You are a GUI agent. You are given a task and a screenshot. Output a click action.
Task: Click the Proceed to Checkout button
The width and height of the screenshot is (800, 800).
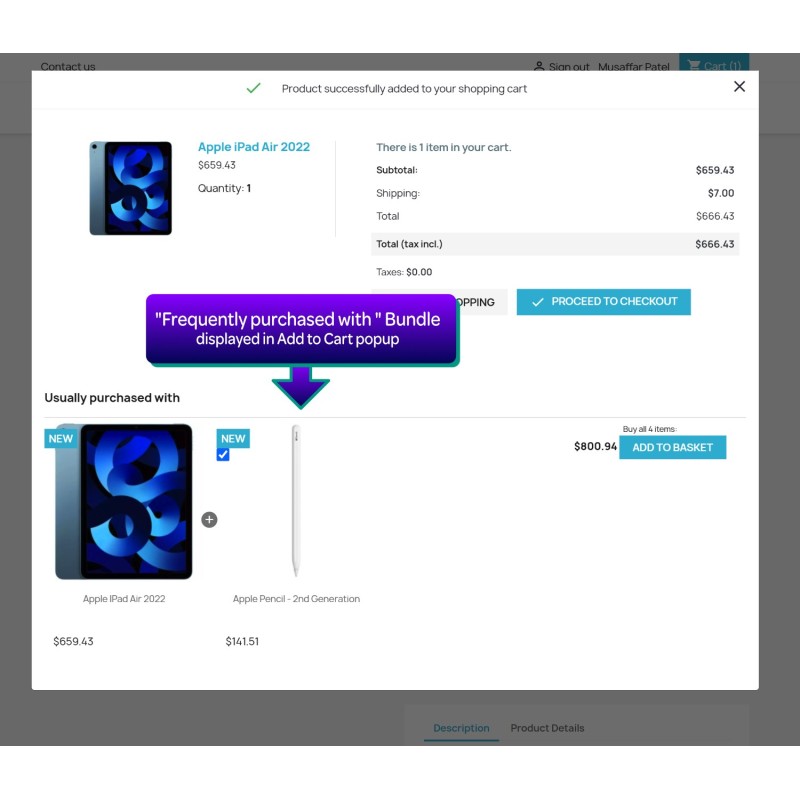(x=604, y=302)
